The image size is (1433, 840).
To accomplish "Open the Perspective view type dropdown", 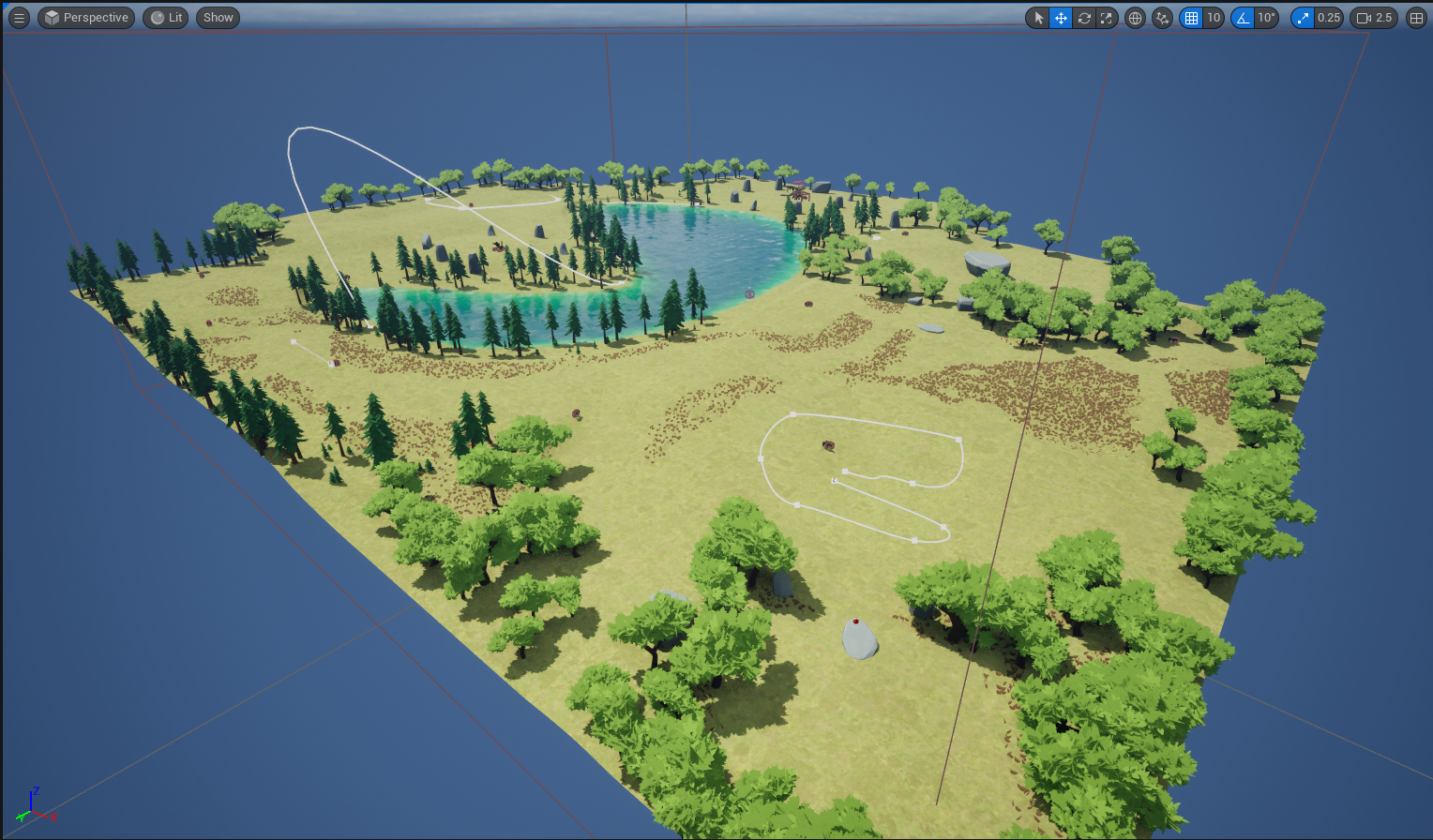I will (86, 18).
